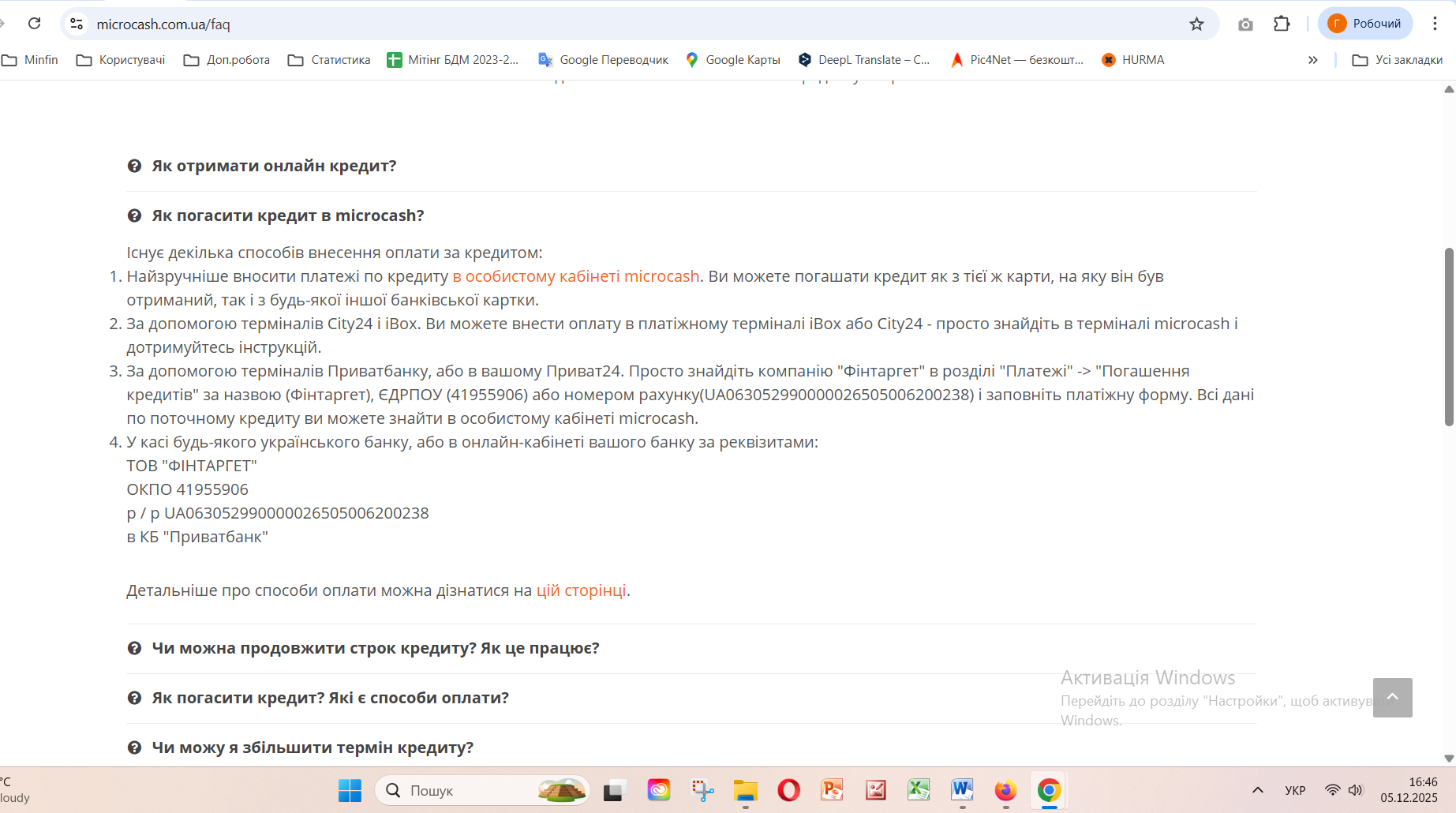Image resolution: width=1456 pixels, height=813 pixels.
Task: Launch Adobe Creative Cloud from taskbar
Action: pyautogui.click(x=658, y=790)
